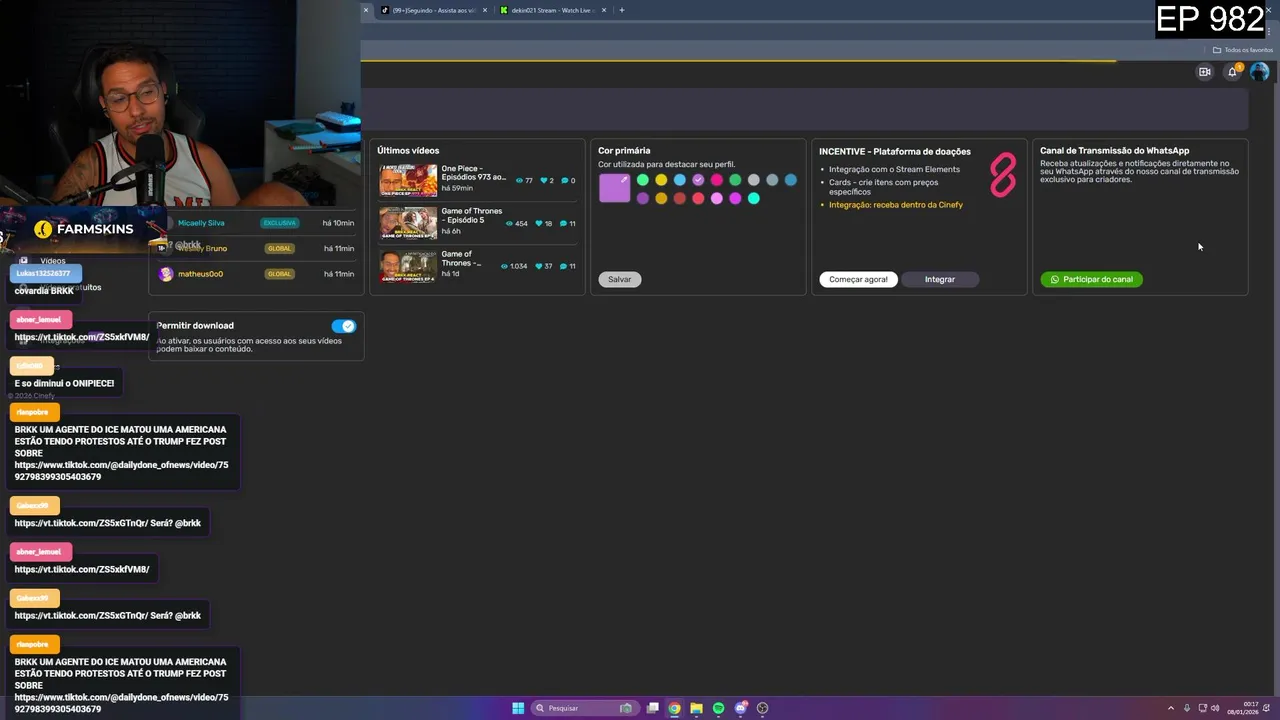
Task: Select the light gray color swatch
Action: point(754,180)
